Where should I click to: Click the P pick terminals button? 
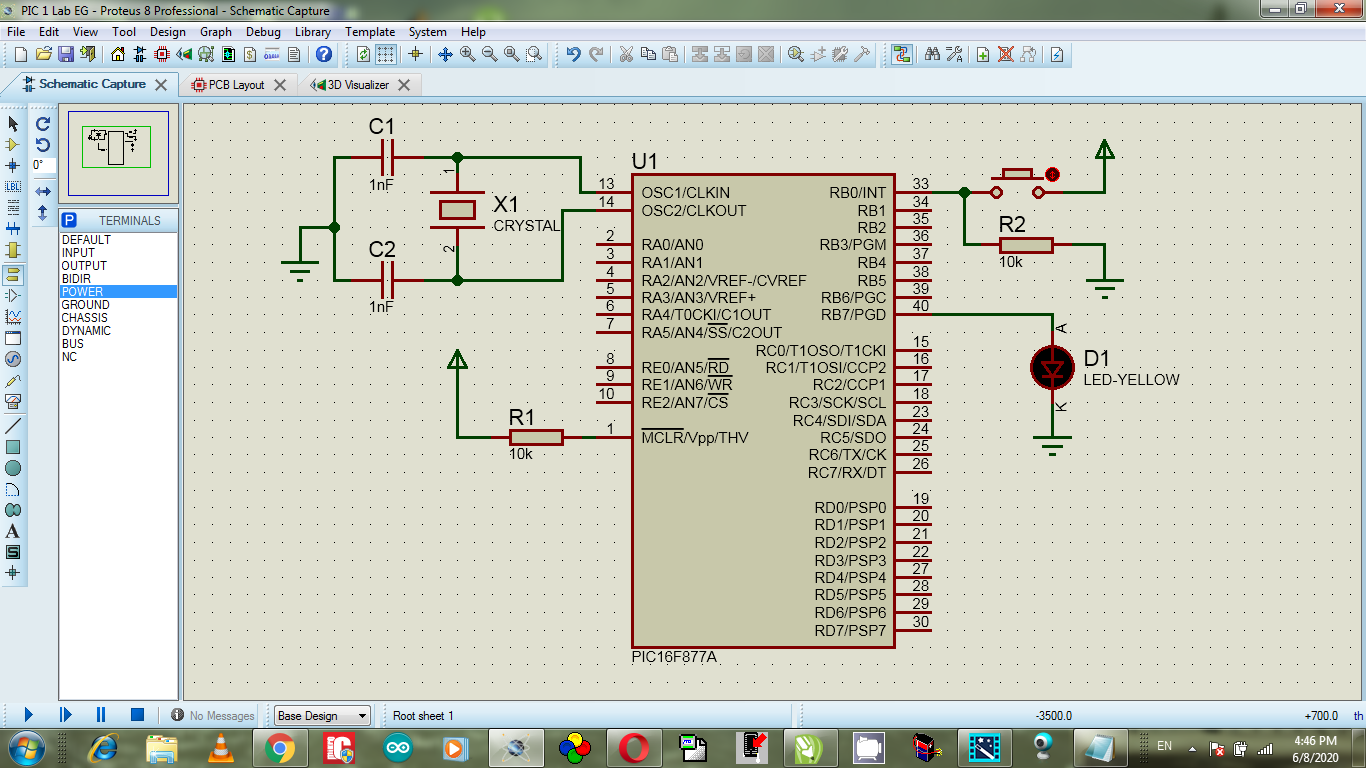pos(69,220)
